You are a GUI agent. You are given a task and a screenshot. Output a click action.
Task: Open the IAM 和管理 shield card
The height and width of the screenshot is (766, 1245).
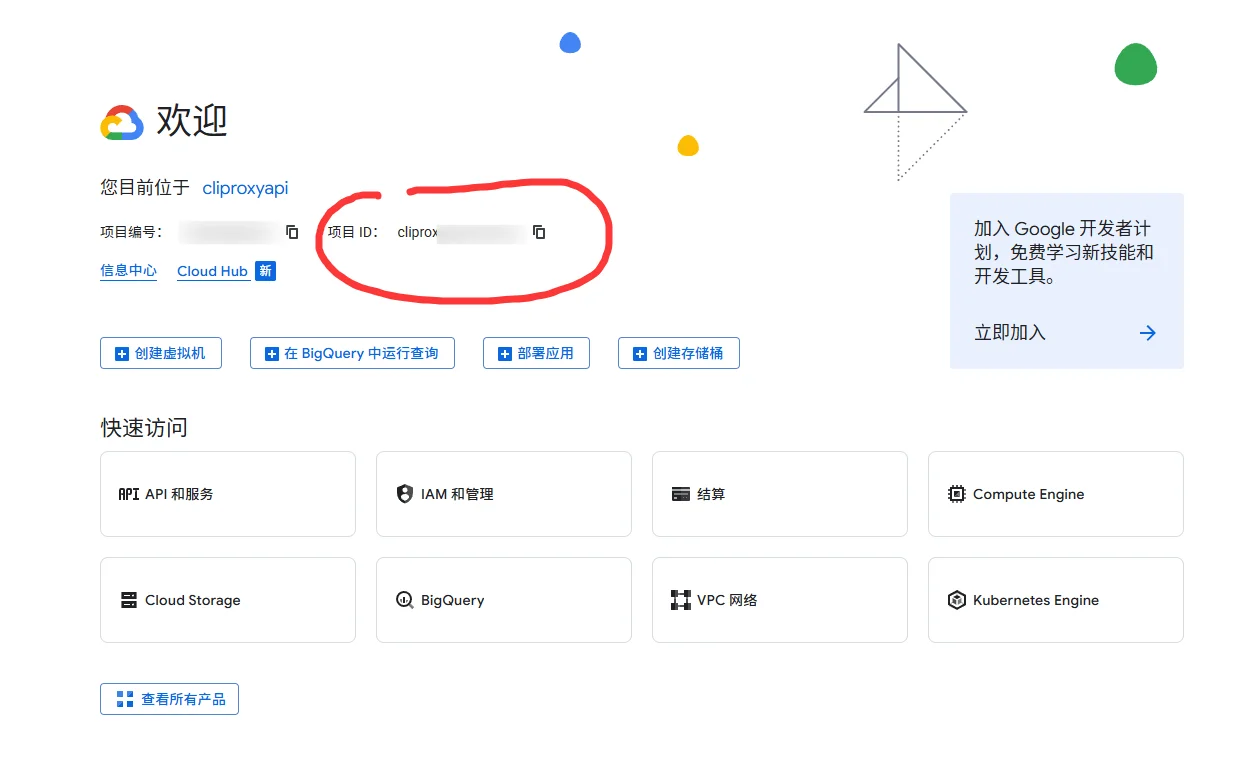click(x=503, y=494)
